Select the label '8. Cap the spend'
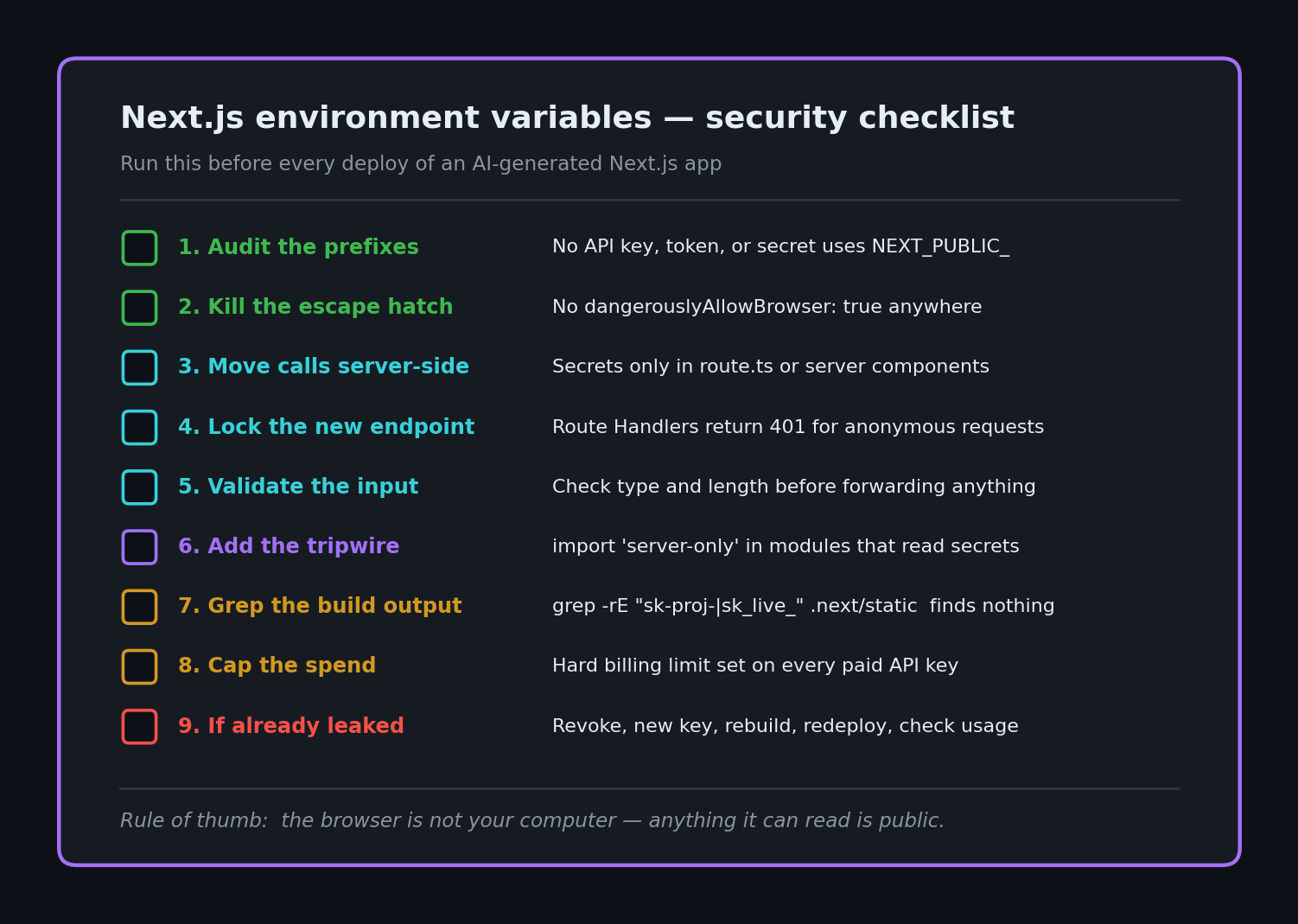 [277, 666]
